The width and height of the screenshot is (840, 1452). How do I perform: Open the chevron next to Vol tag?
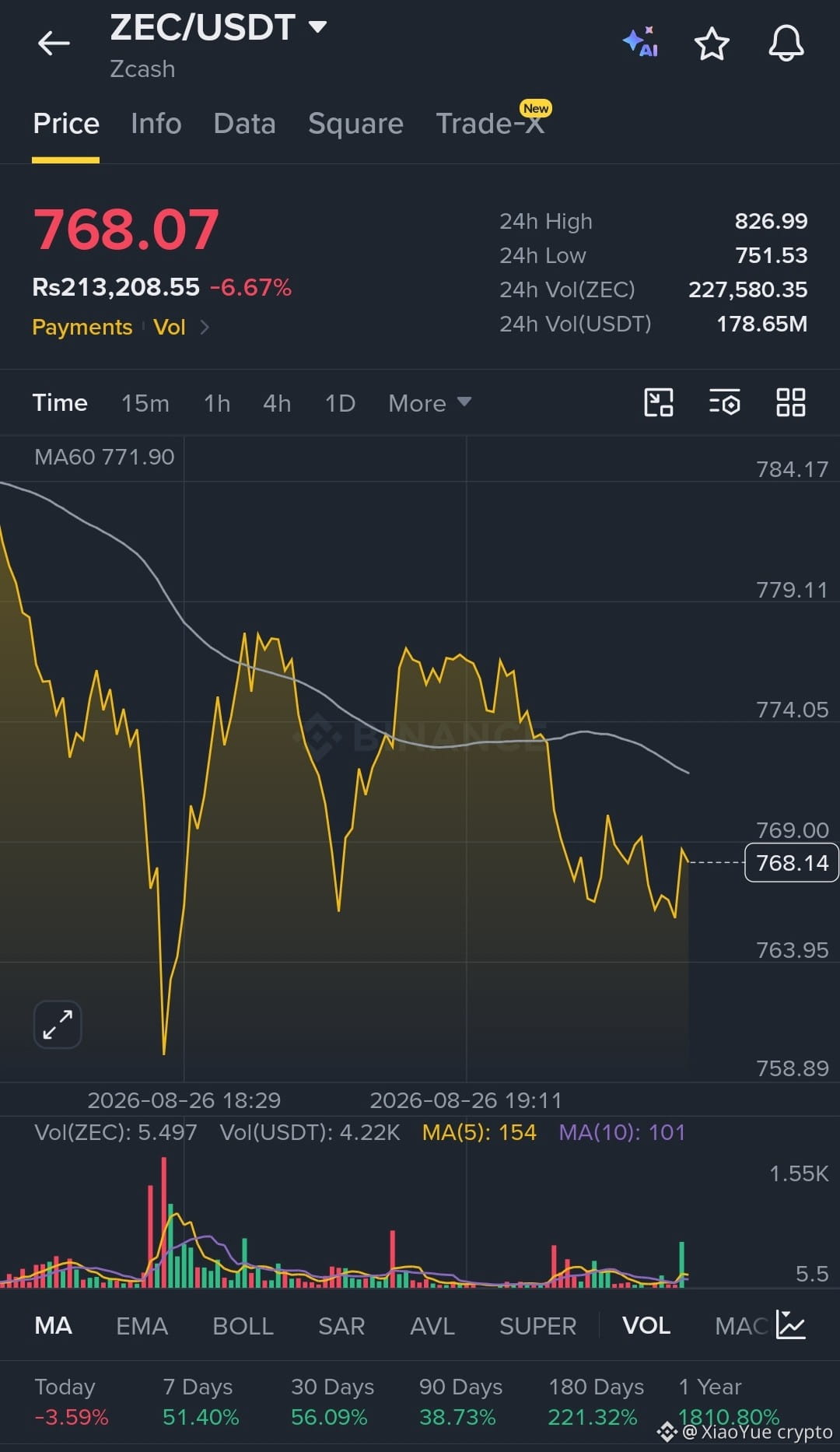pos(205,327)
